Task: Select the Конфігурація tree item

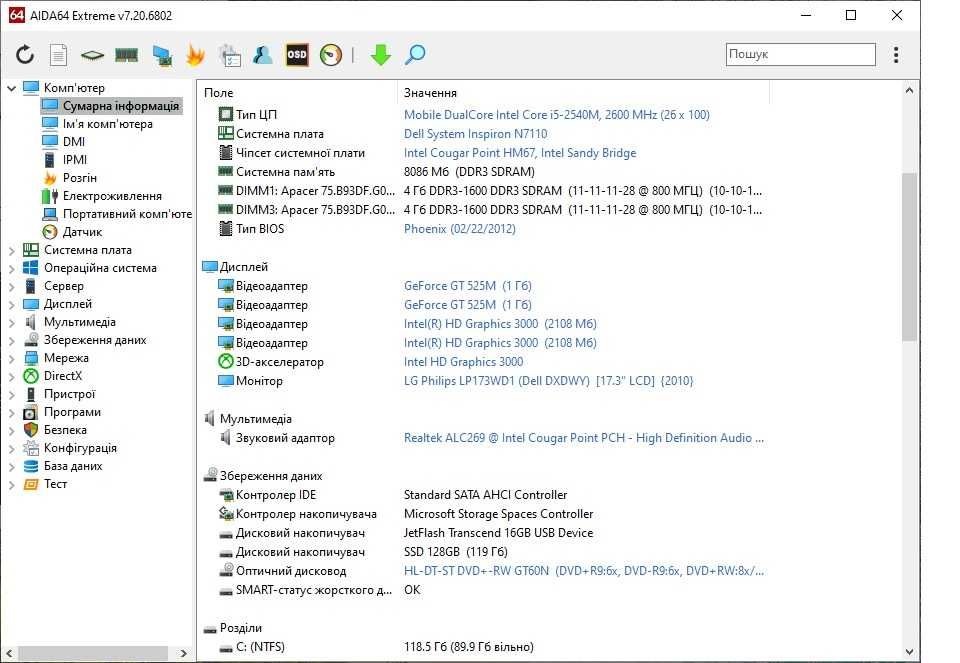Action: click(x=80, y=448)
